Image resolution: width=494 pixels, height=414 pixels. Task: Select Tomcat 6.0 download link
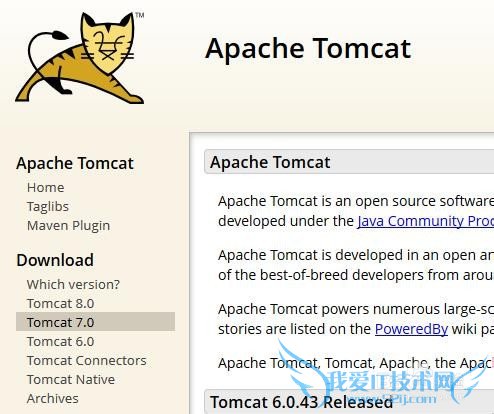point(61,341)
